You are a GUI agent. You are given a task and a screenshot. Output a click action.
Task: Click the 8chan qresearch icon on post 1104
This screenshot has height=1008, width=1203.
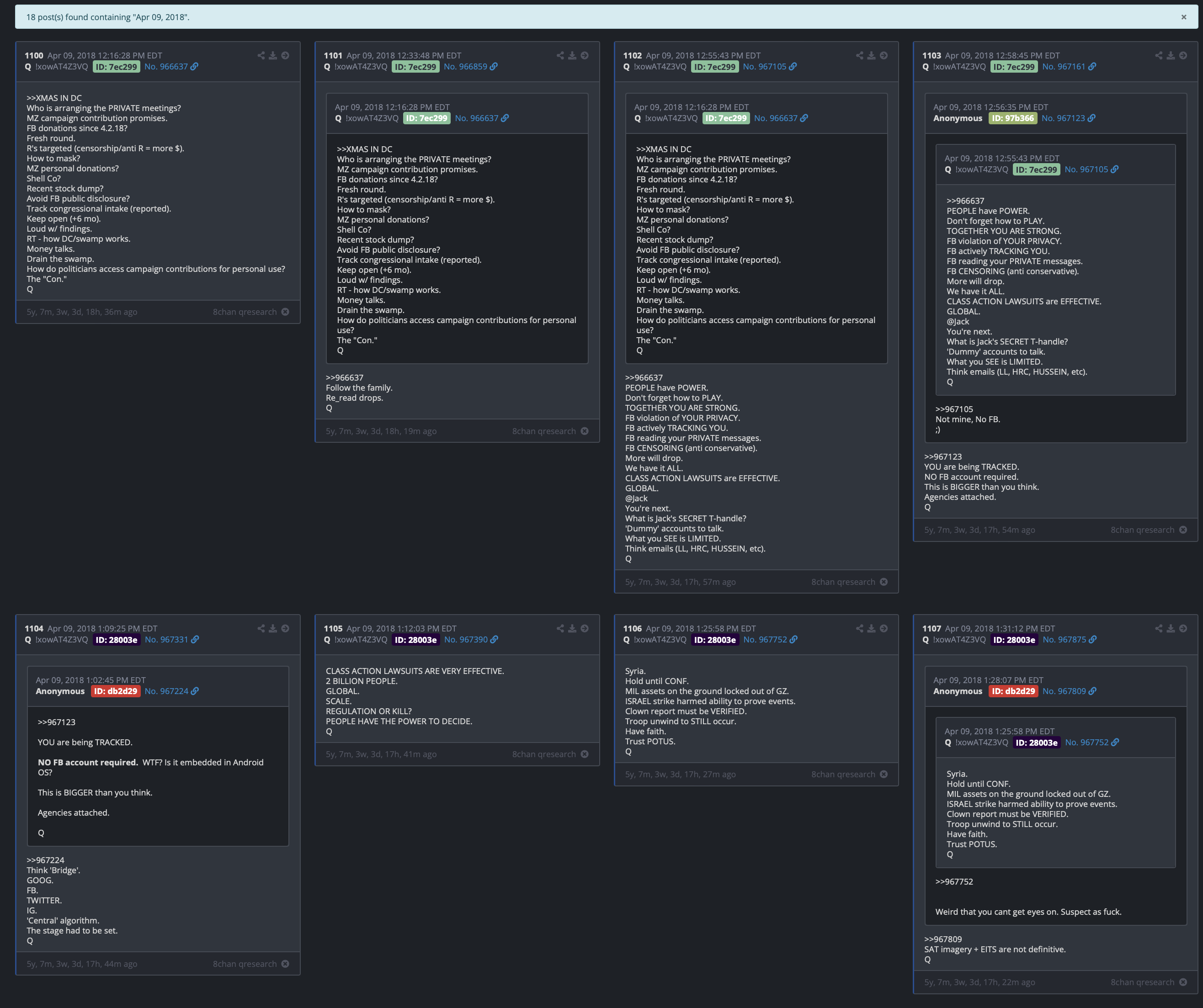tap(285, 963)
